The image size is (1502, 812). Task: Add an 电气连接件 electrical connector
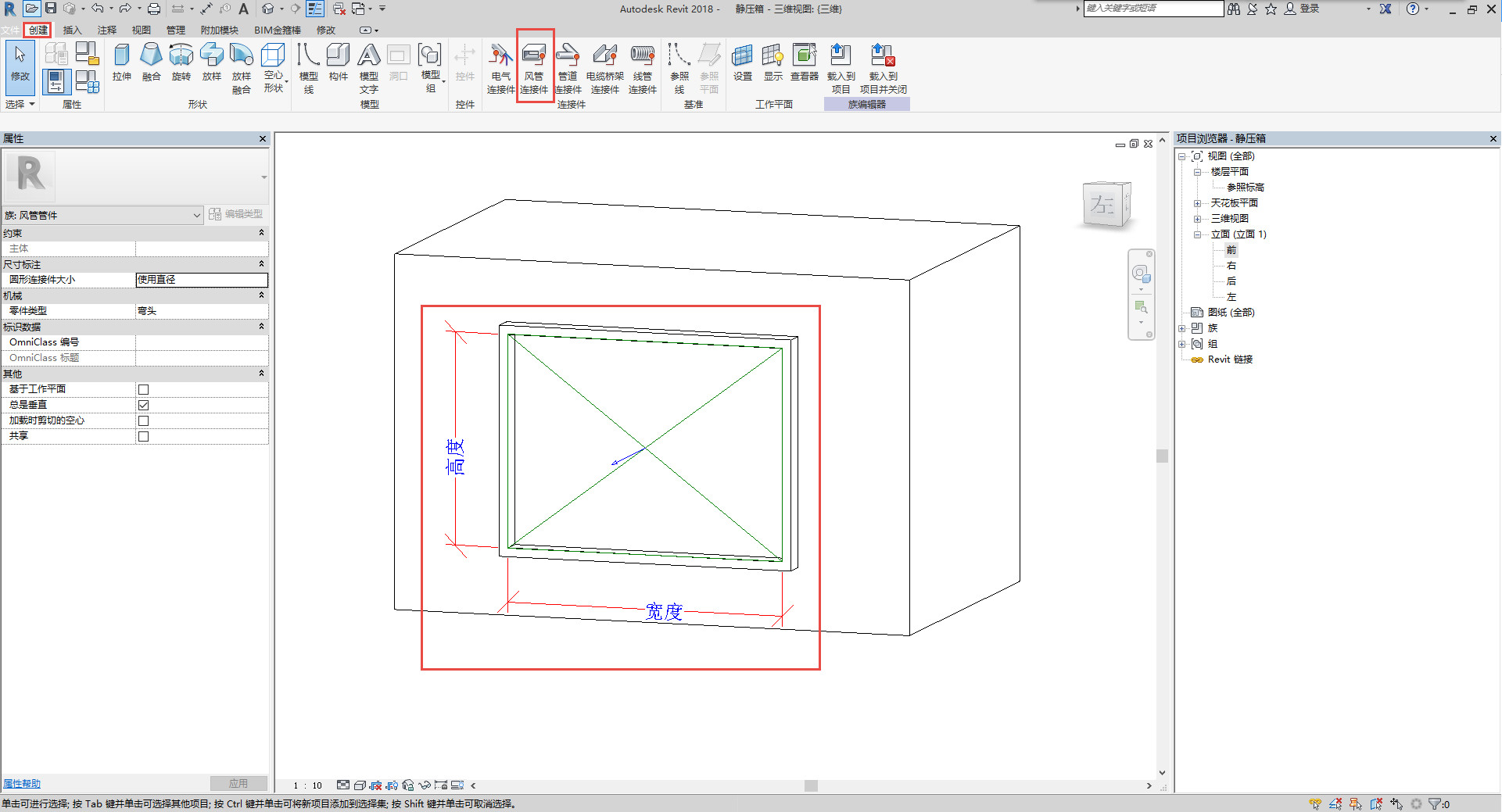pos(501,68)
